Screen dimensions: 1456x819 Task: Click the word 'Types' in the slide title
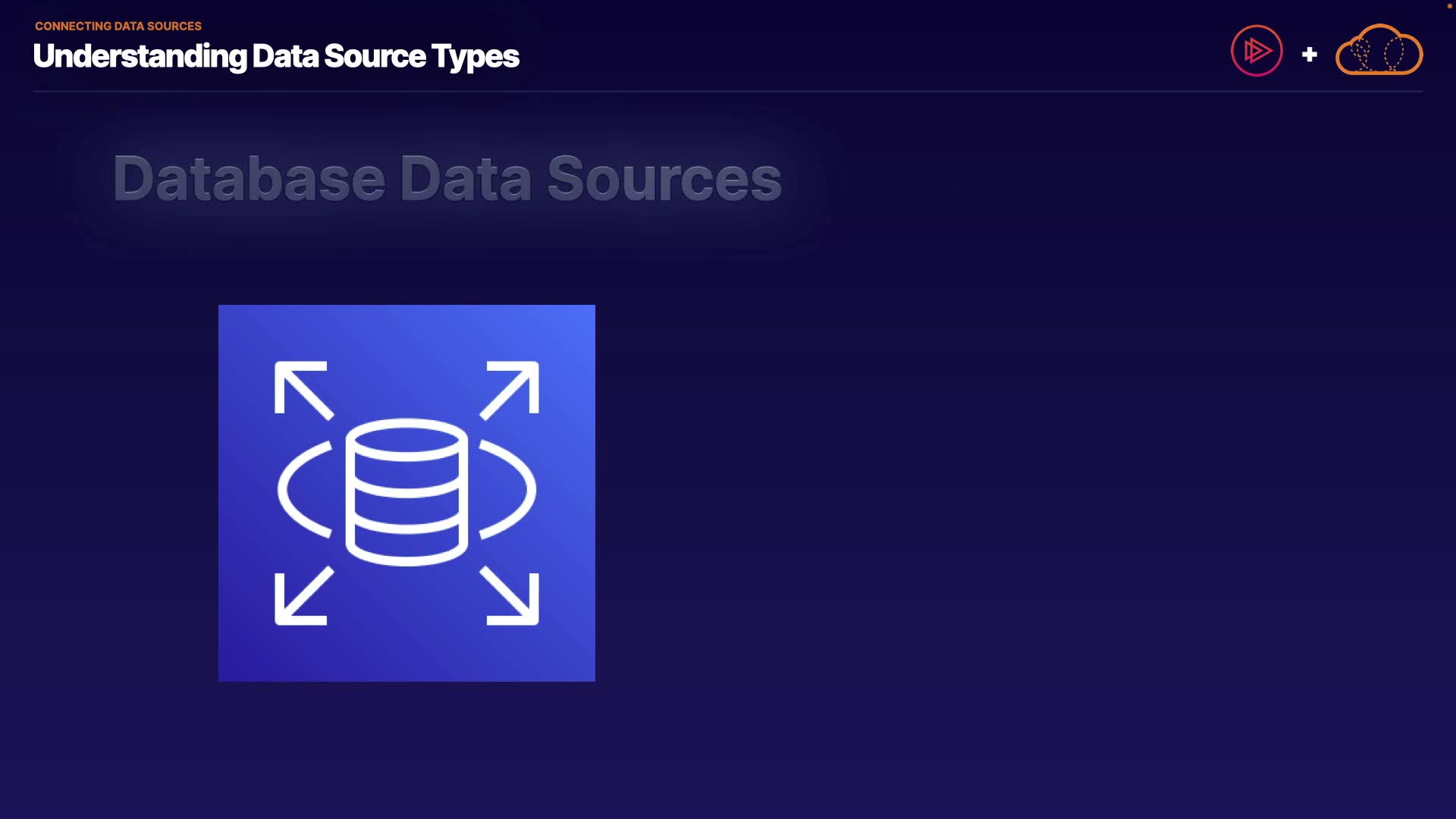coord(475,57)
